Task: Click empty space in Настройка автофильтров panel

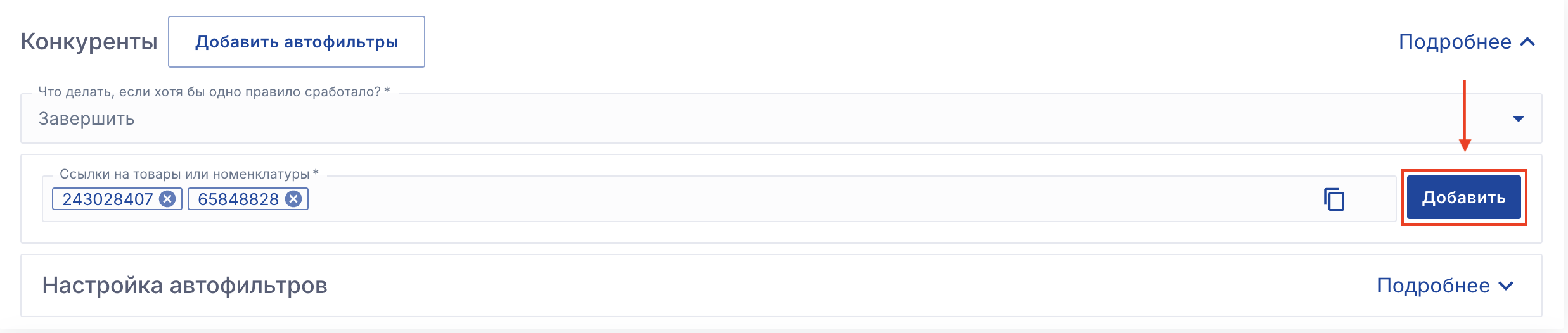Action: (824, 286)
